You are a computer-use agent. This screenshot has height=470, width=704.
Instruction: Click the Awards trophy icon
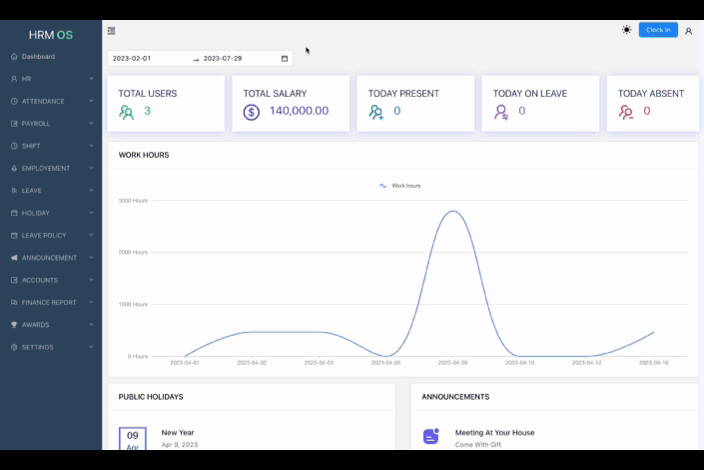[x=14, y=325]
